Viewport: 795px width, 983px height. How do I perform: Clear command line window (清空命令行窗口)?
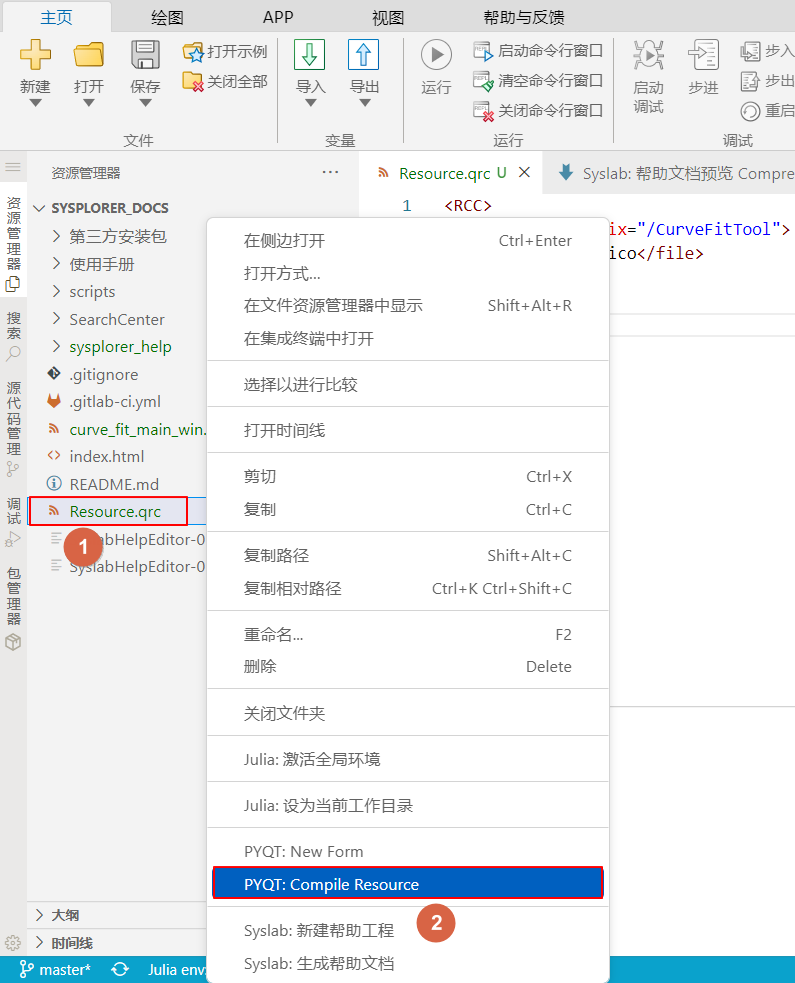(x=538, y=81)
